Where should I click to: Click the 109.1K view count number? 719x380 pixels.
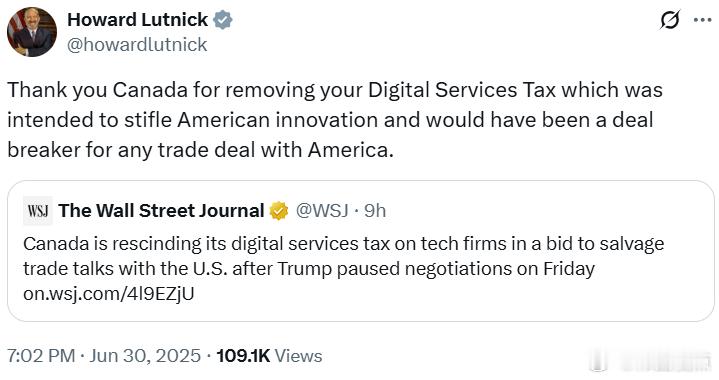[x=243, y=356]
